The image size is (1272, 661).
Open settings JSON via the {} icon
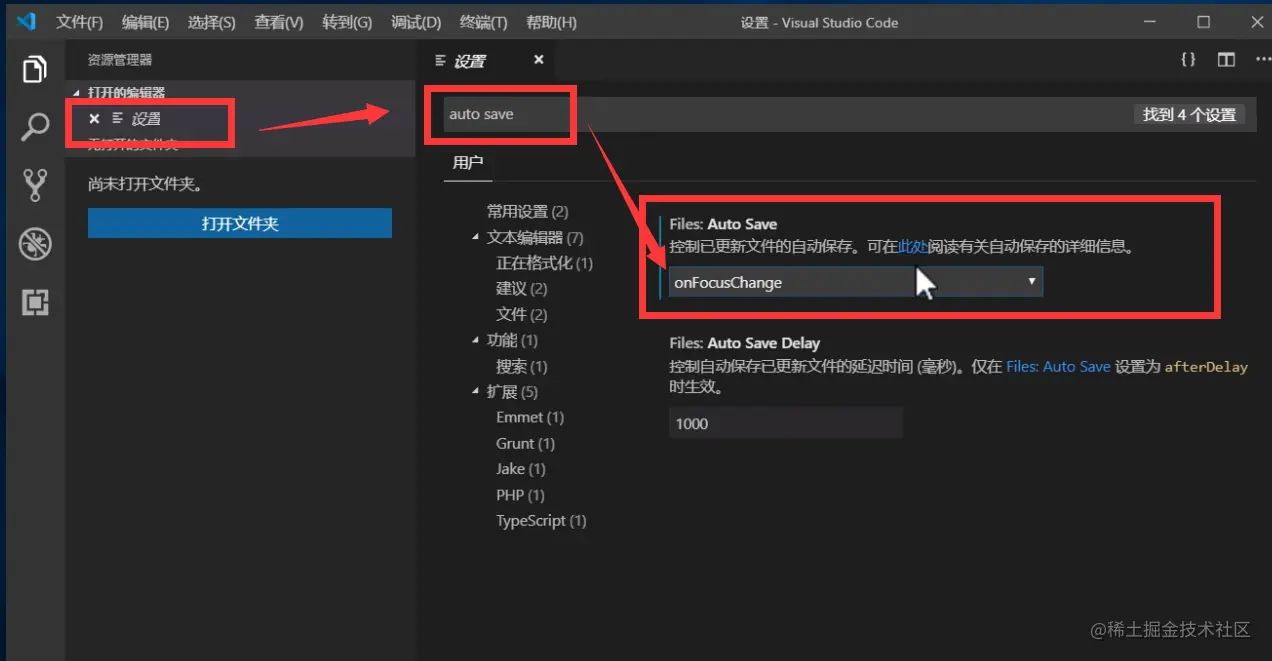click(x=1187, y=59)
